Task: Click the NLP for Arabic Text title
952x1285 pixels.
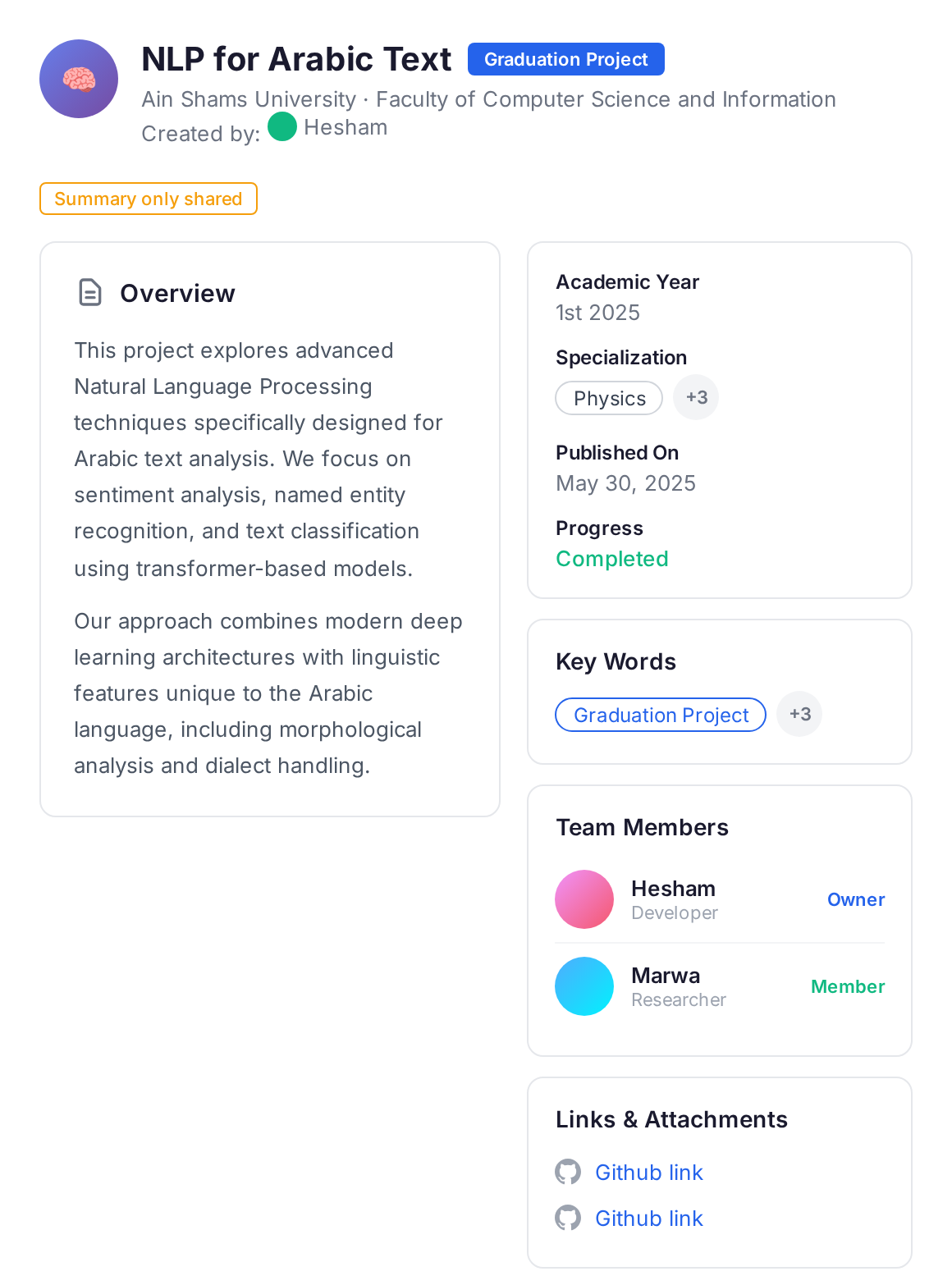Action: pyautogui.click(x=296, y=59)
